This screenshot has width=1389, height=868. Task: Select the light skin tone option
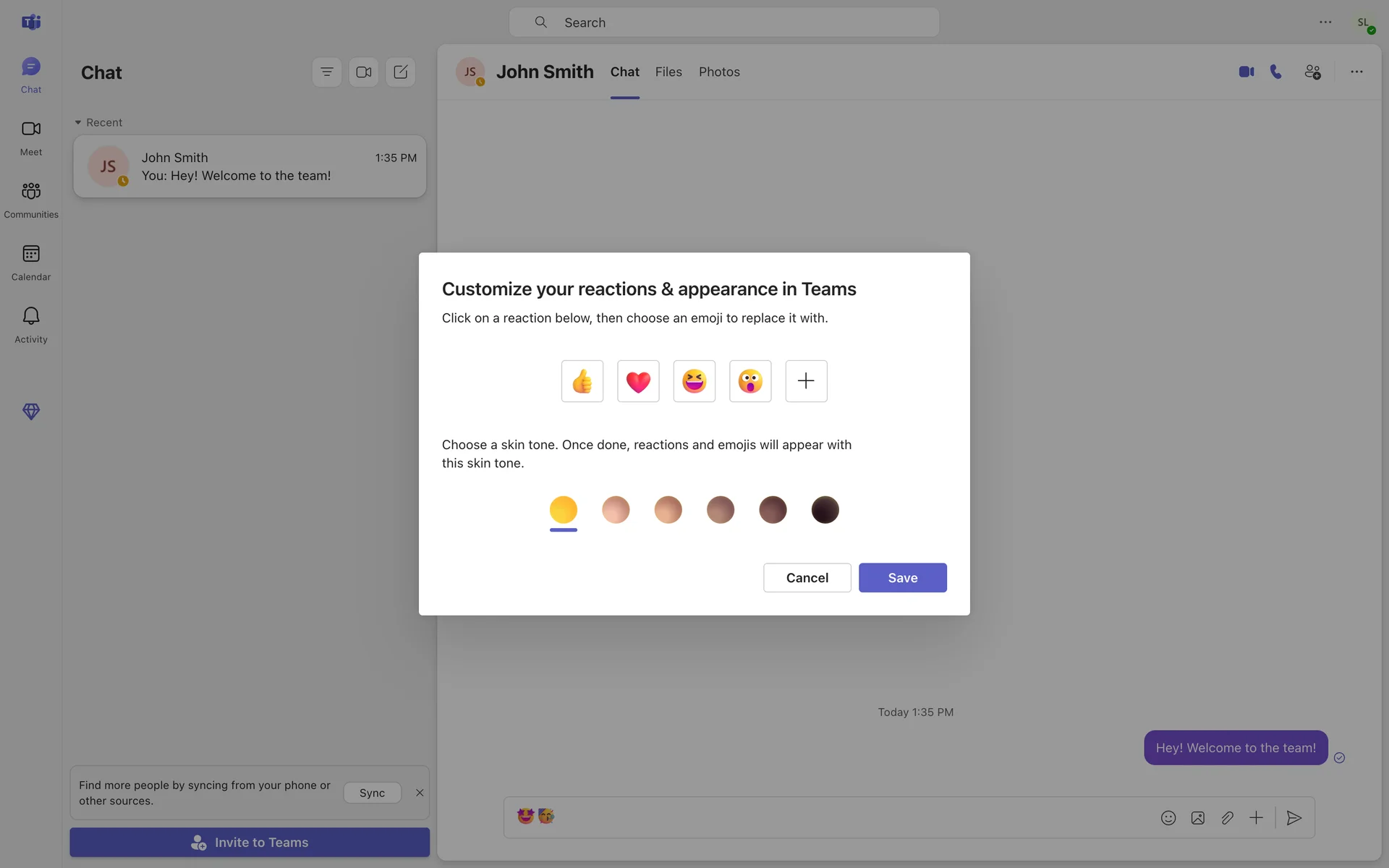[616, 510]
